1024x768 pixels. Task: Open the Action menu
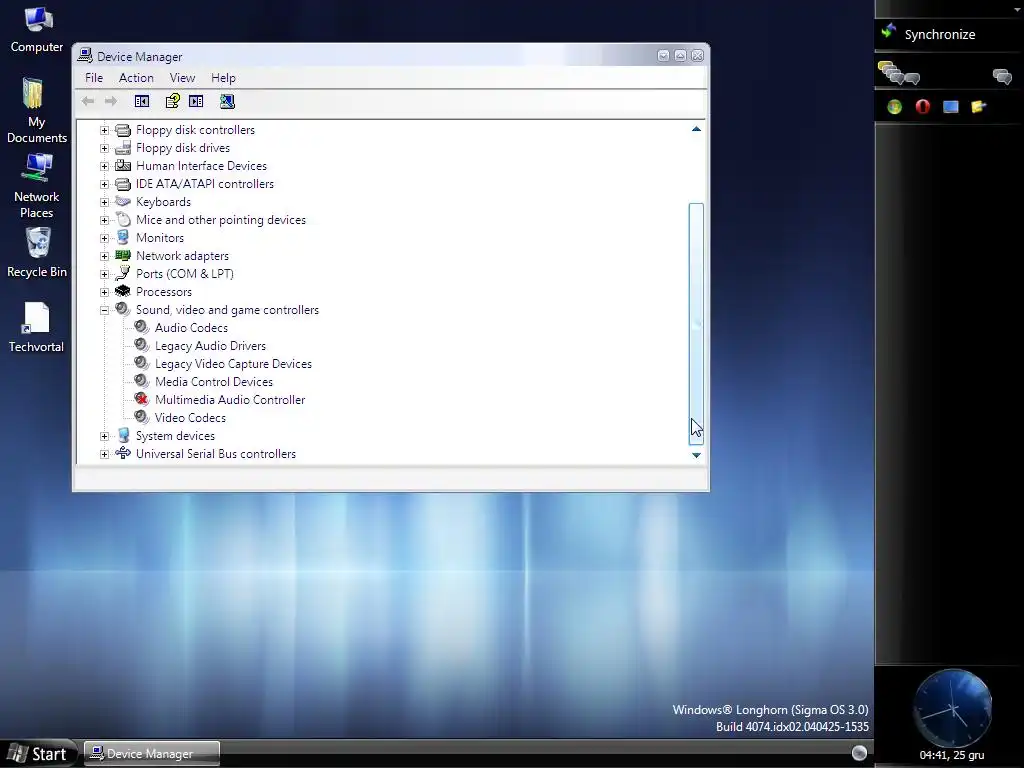(x=136, y=78)
